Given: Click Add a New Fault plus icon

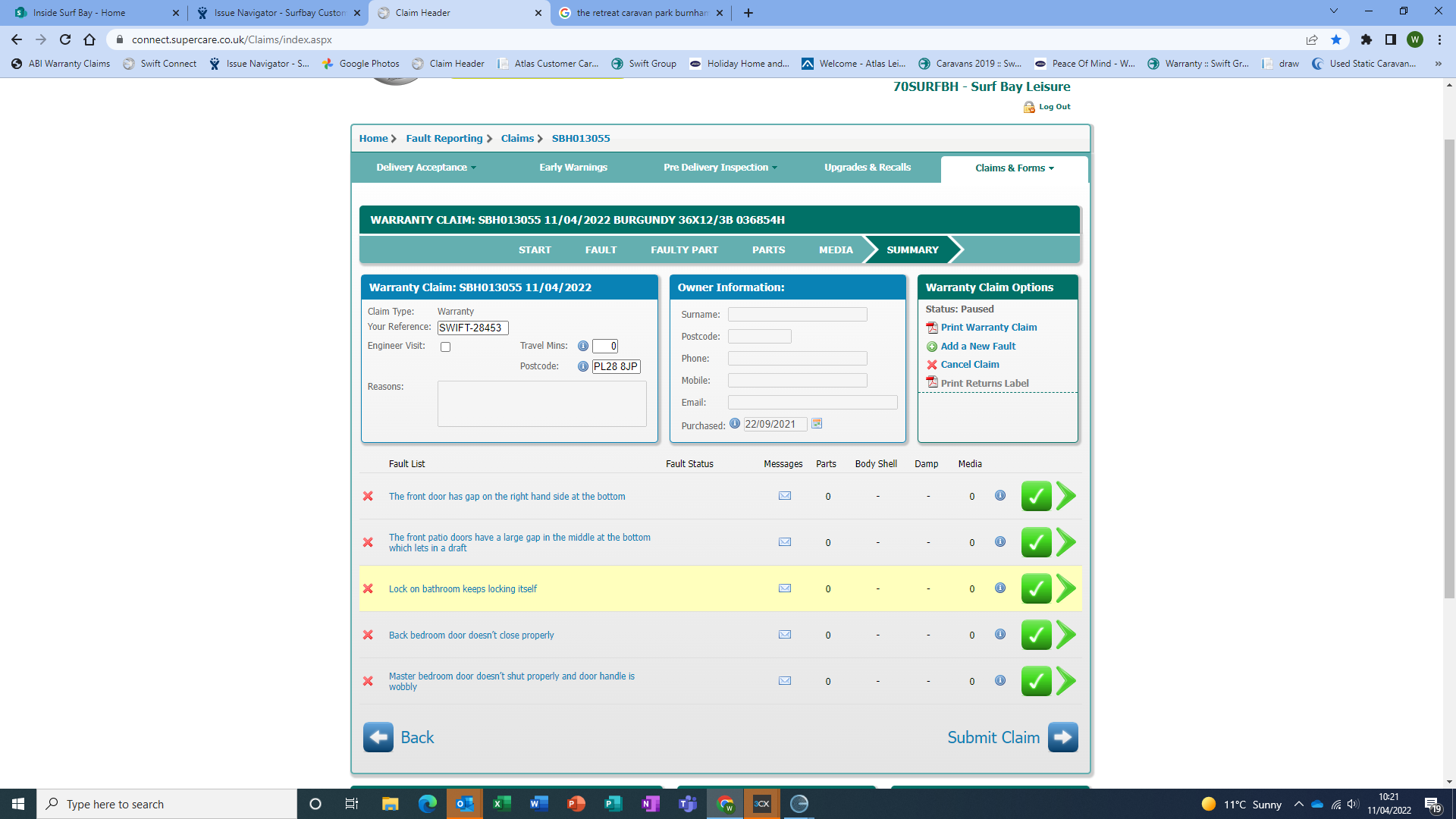Looking at the screenshot, I should tap(932, 347).
